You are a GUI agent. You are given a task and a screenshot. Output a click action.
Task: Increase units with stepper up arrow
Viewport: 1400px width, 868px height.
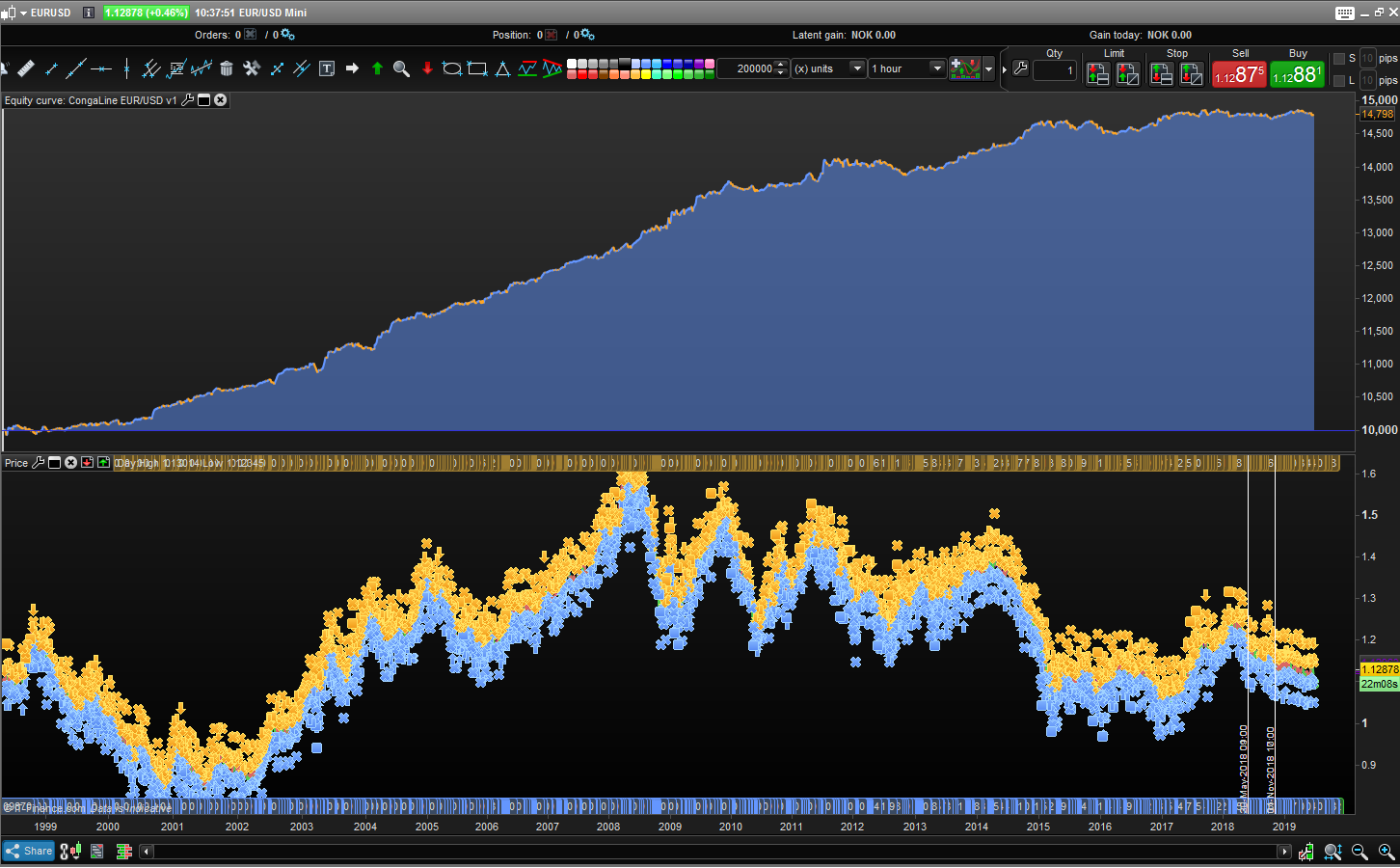pyautogui.click(x=781, y=65)
